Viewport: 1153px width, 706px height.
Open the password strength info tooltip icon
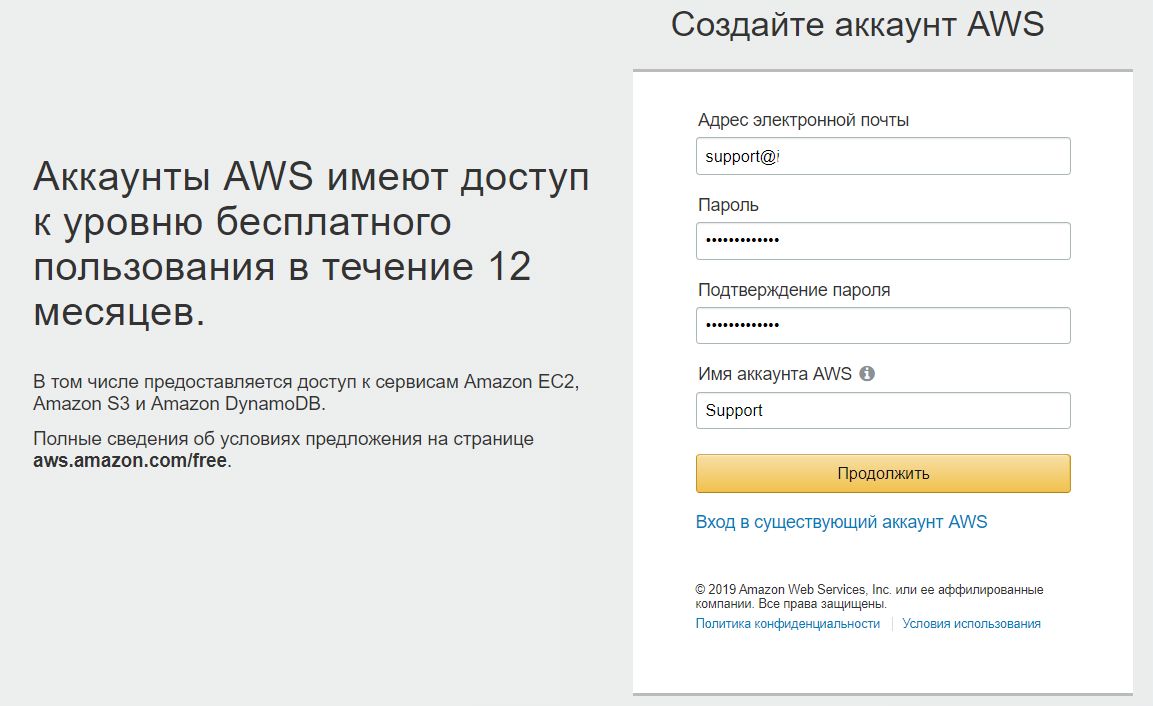[868, 374]
